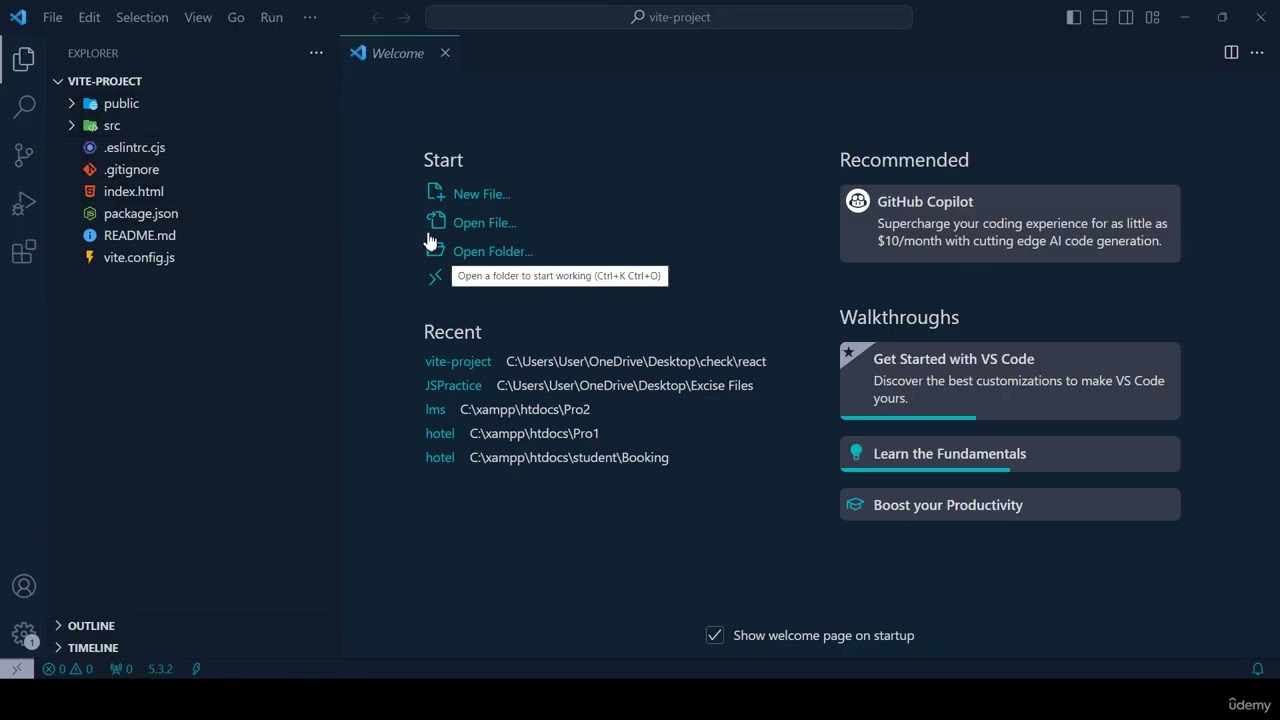
Task: Open the Run menu
Action: tap(271, 17)
